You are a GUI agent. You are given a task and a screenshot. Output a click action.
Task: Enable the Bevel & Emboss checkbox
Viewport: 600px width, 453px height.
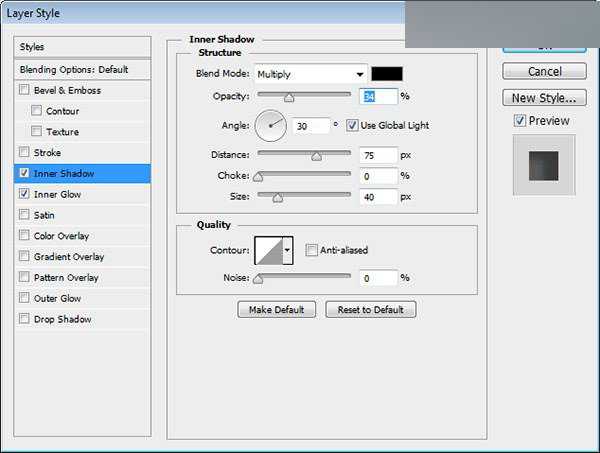click(24, 90)
